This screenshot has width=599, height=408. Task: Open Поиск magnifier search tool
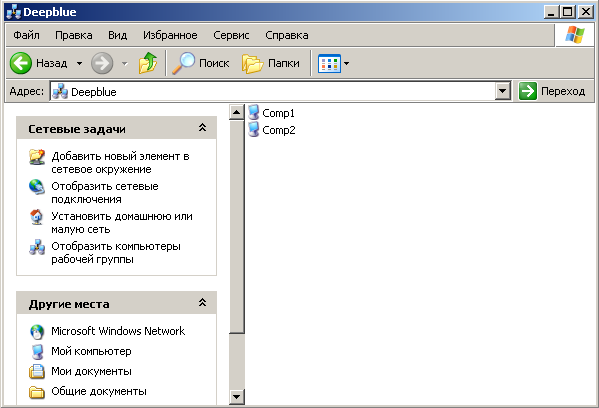pyautogui.click(x=183, y=63)
